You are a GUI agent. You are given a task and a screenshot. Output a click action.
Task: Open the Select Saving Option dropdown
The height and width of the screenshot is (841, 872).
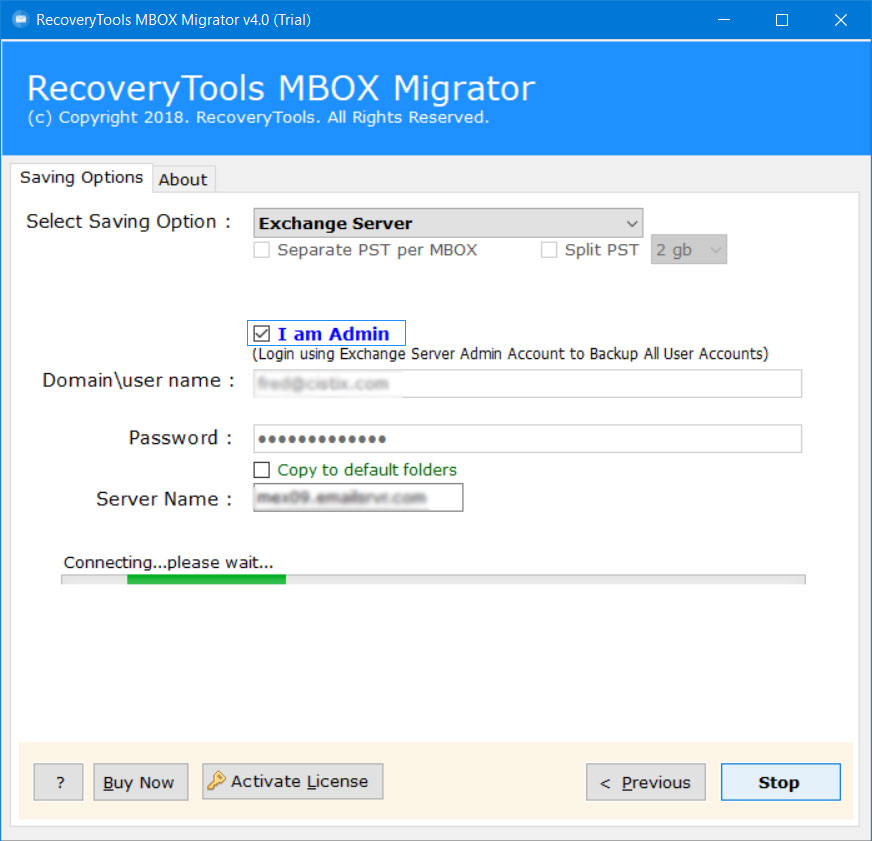(448, 223)
